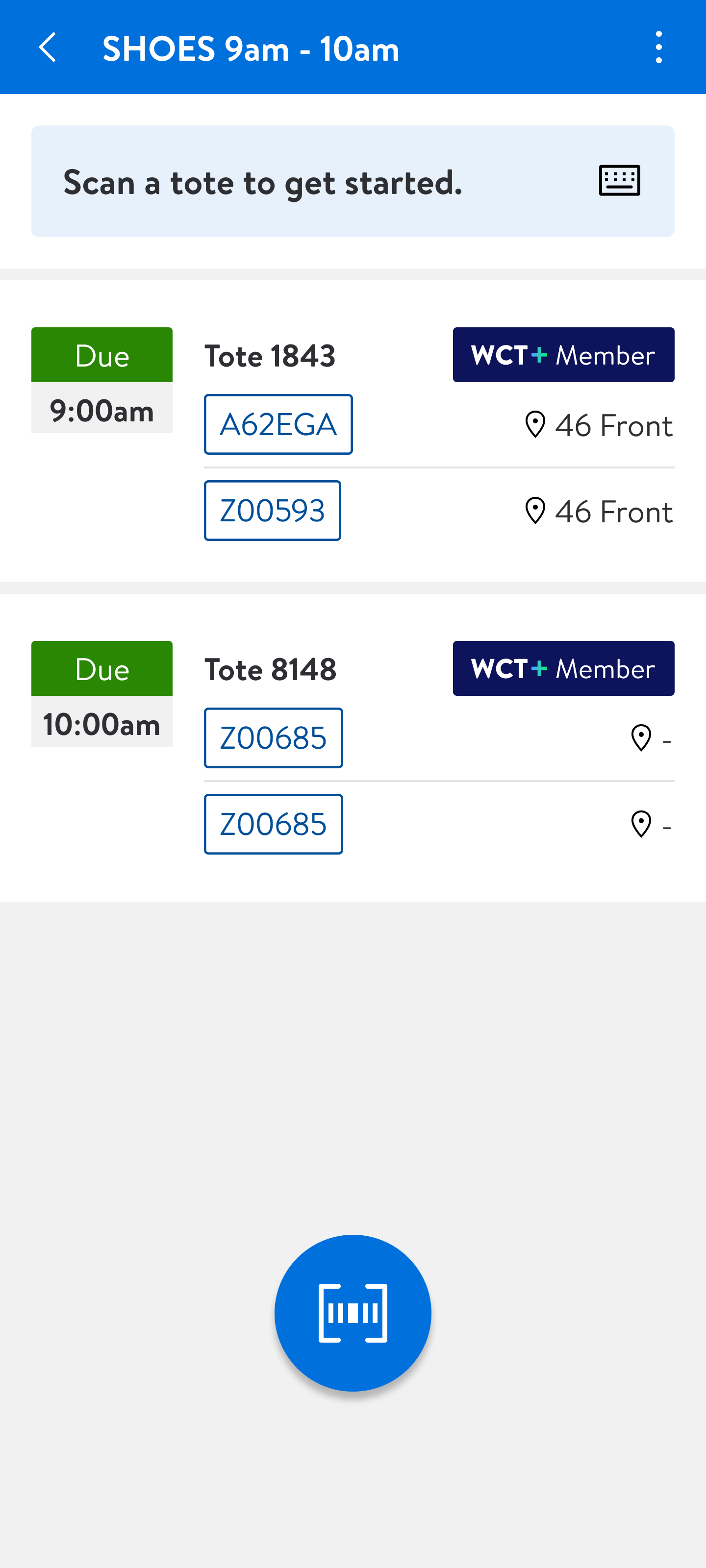706x1568 pixels.
Task: Tap the Due 9:00am badge
Action: tap(101, 380)
